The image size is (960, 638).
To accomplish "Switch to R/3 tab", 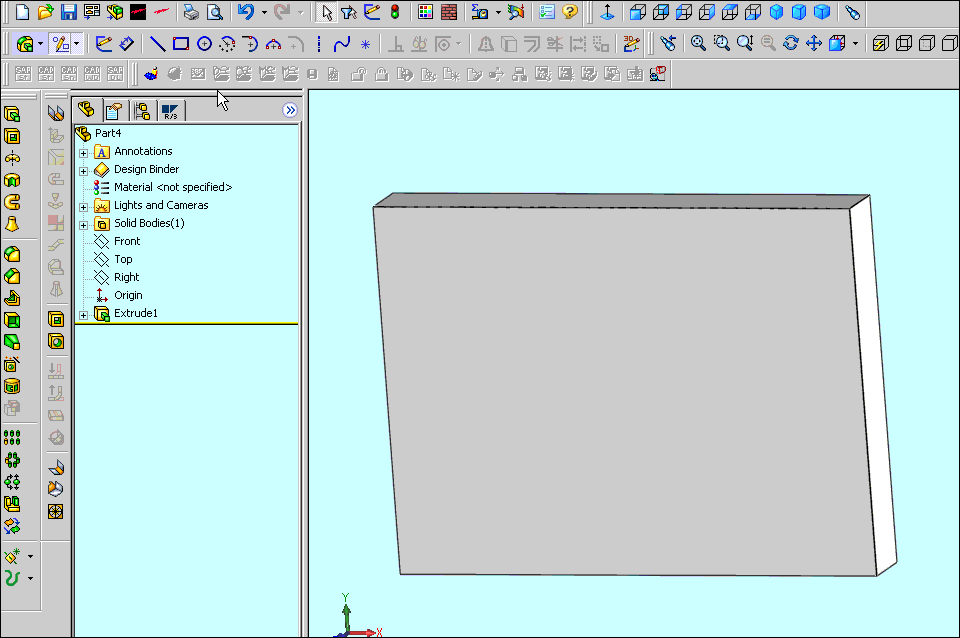I will (x=170, y=111).
